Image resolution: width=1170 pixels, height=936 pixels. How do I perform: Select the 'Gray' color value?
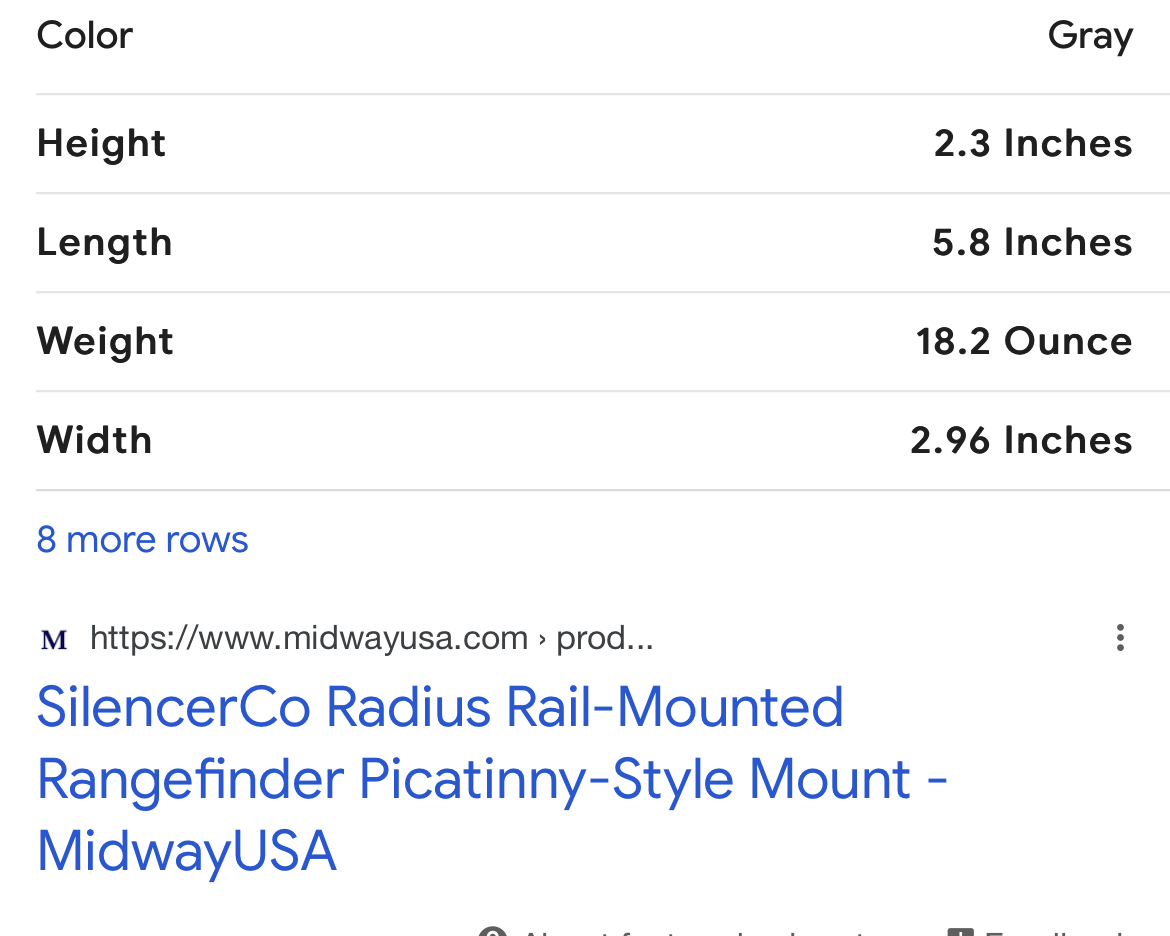click(1090, 37)
